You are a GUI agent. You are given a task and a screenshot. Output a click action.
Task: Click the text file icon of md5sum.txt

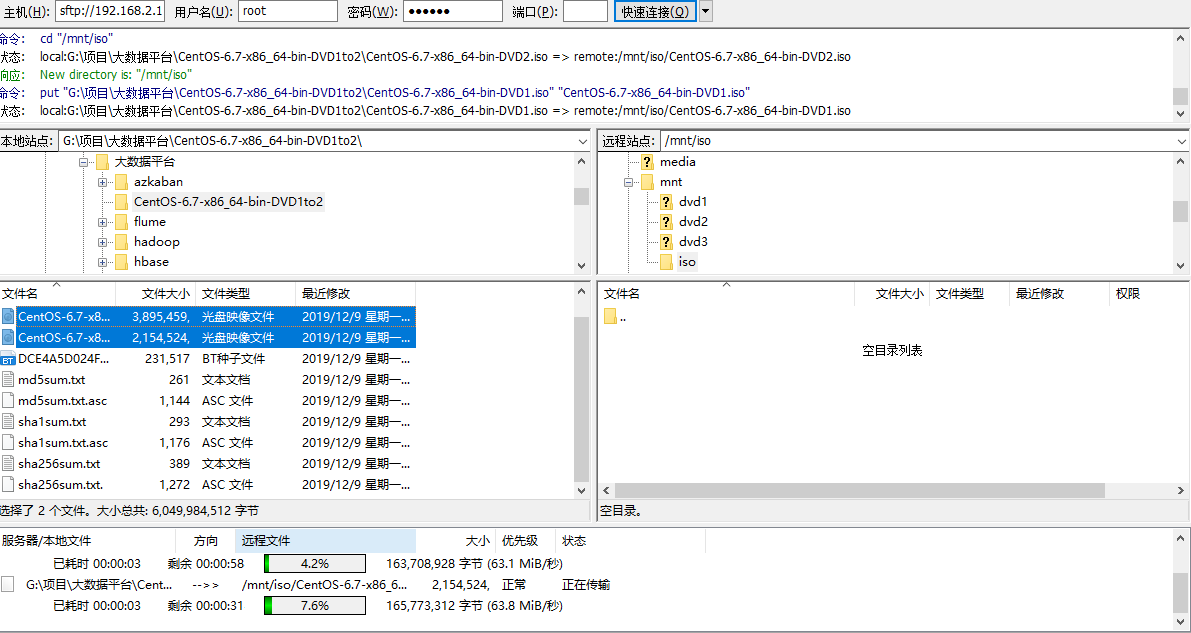click(x=8, y=379)
